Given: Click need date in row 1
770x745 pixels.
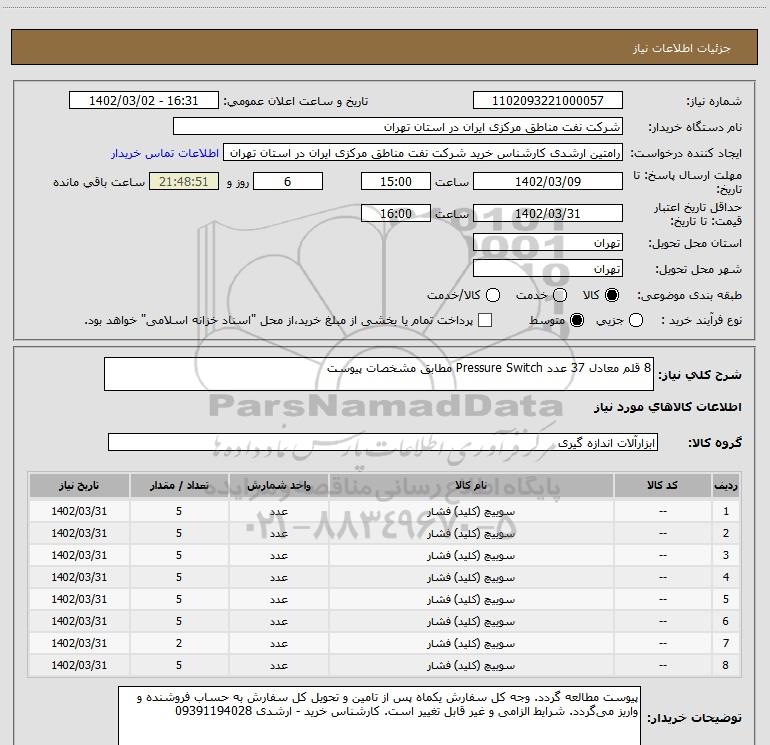Looking at the screenshot, I should (x=79, y=511).
